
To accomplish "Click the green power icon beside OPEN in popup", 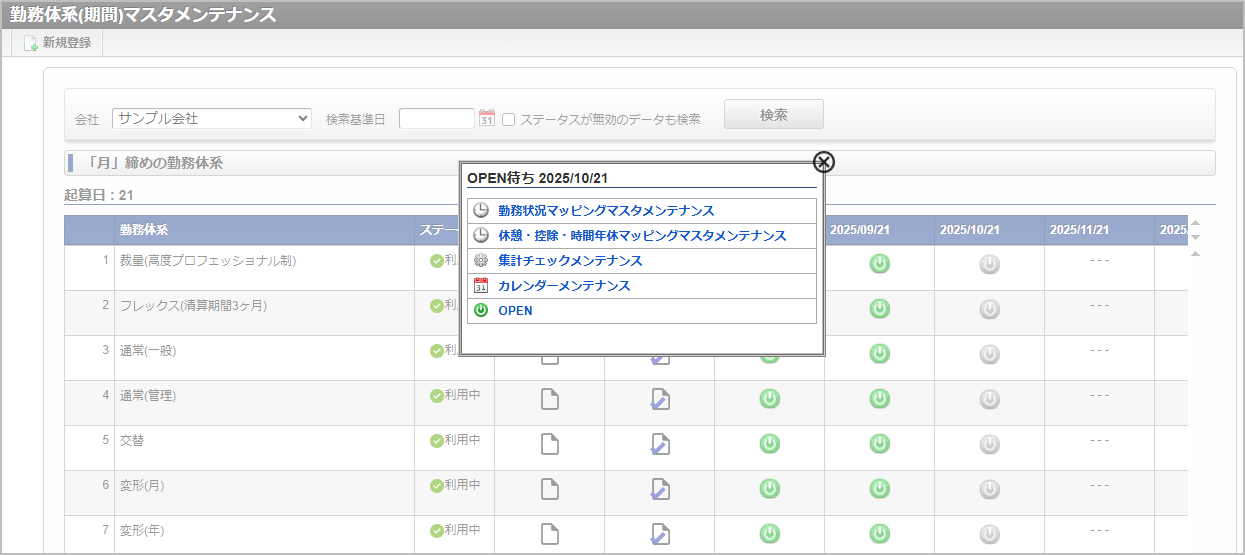I will click(481, 310).
